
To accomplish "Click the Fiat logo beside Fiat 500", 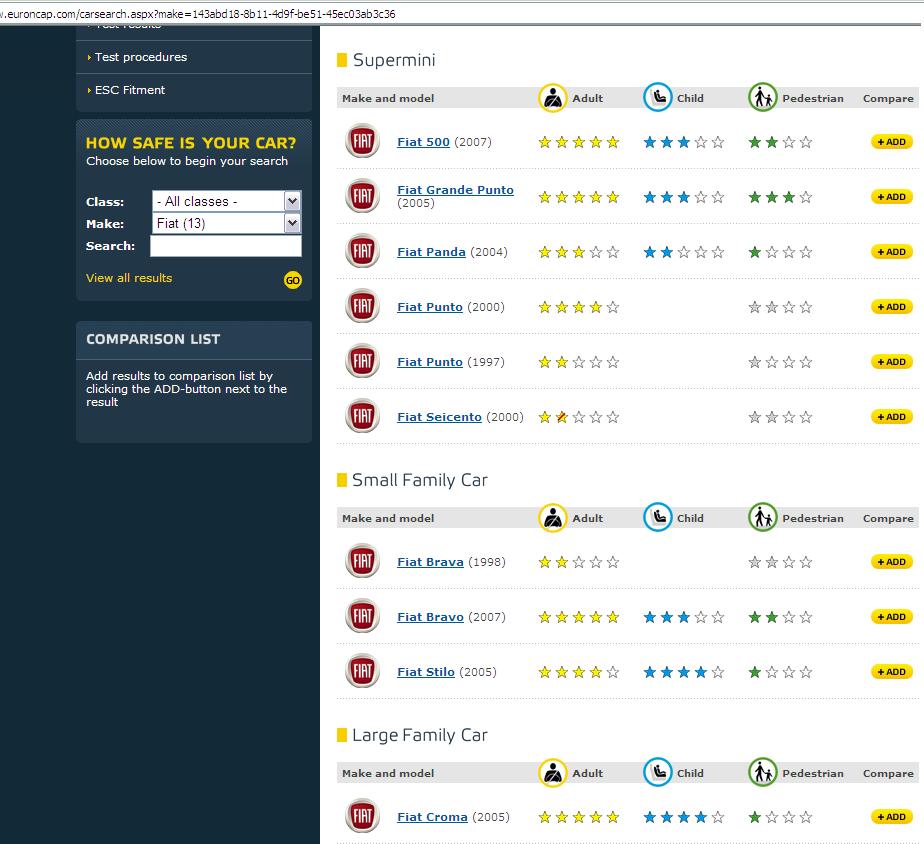I will click(362, 142).
